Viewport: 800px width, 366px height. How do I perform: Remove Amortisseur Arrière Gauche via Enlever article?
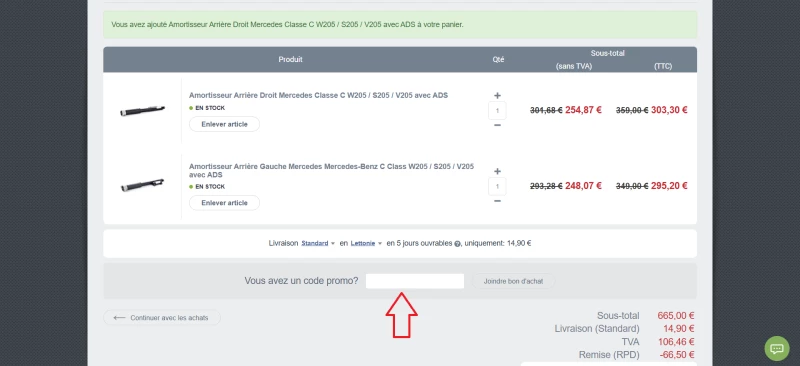pos(224,203)
